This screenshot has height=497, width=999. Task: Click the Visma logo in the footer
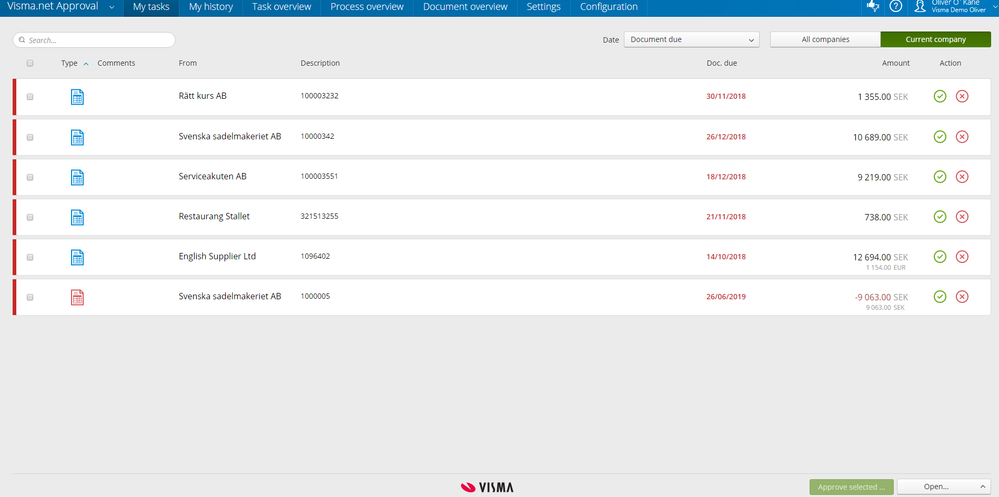coord(487,487)
